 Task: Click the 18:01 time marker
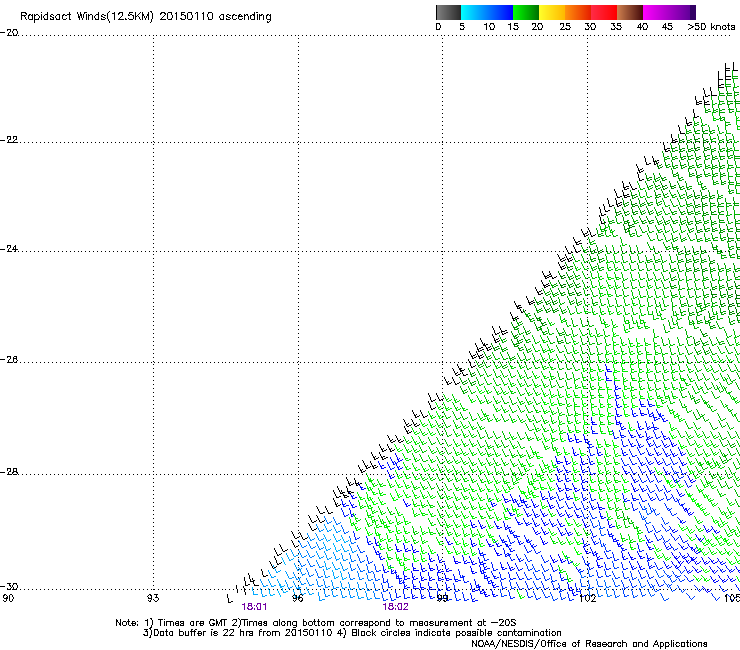(x=254, y=607)
